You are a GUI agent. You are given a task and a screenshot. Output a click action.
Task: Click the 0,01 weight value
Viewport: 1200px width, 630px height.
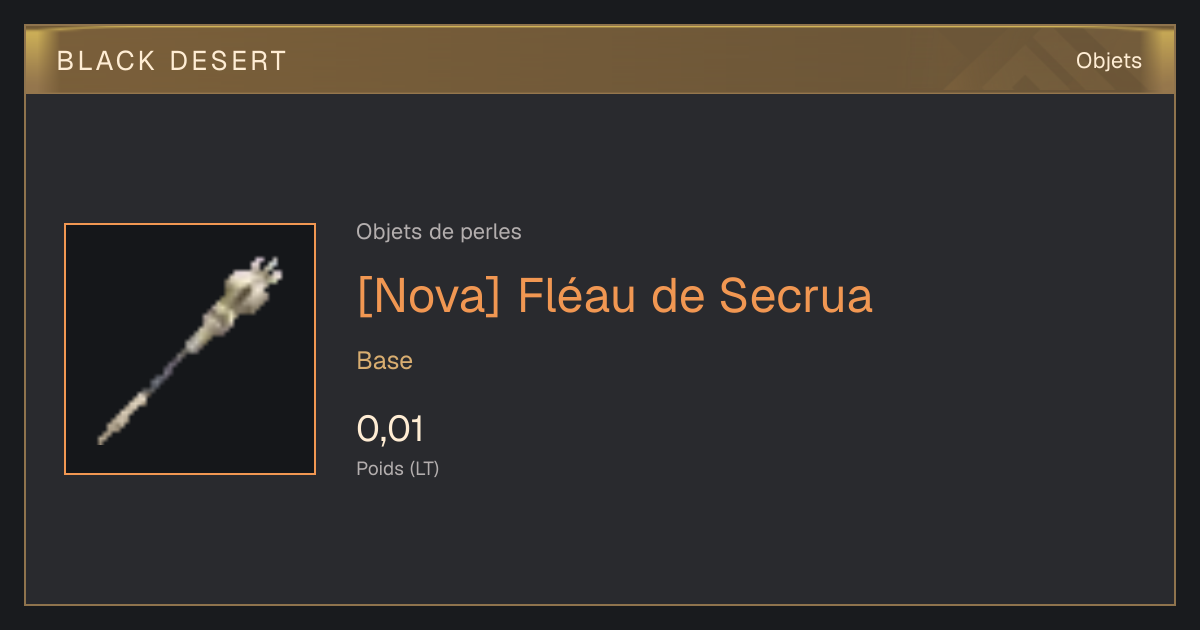(x=390, y=429)
